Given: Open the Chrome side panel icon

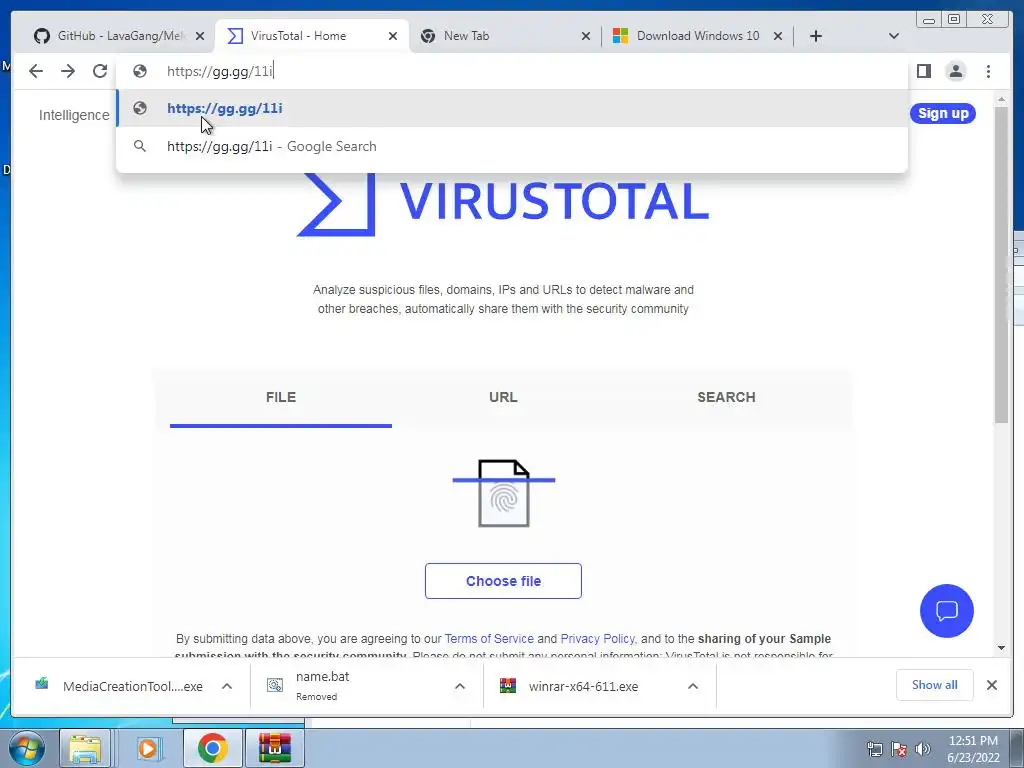Looking at the screenshot, I should point(923,71).
